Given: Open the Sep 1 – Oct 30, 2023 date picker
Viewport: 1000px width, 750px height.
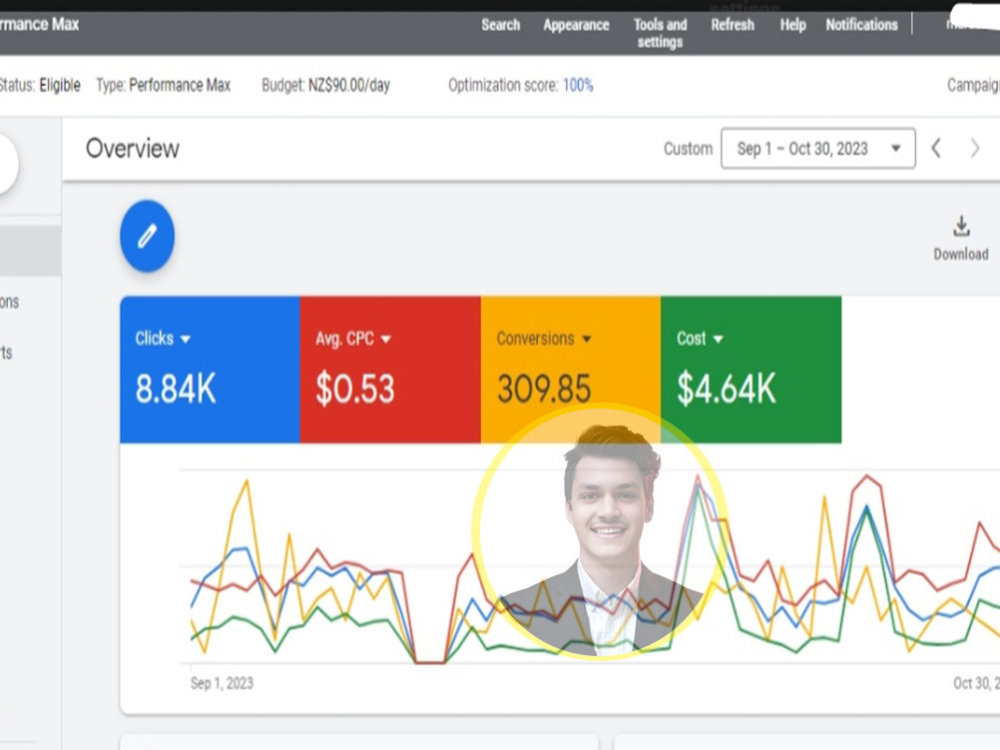Looking at the screenshot, I should point(818,149).
